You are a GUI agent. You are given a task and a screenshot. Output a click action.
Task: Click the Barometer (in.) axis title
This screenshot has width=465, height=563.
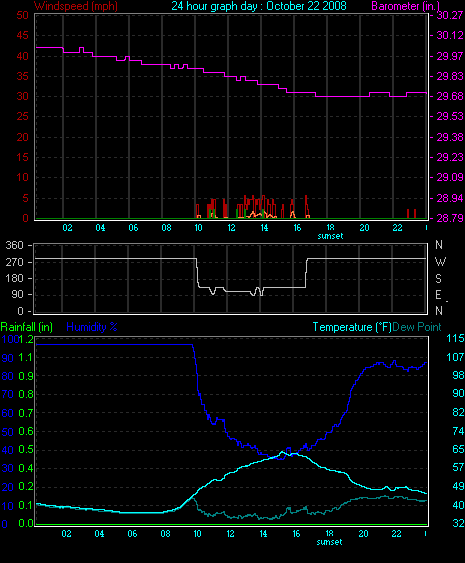coord(405,6)
